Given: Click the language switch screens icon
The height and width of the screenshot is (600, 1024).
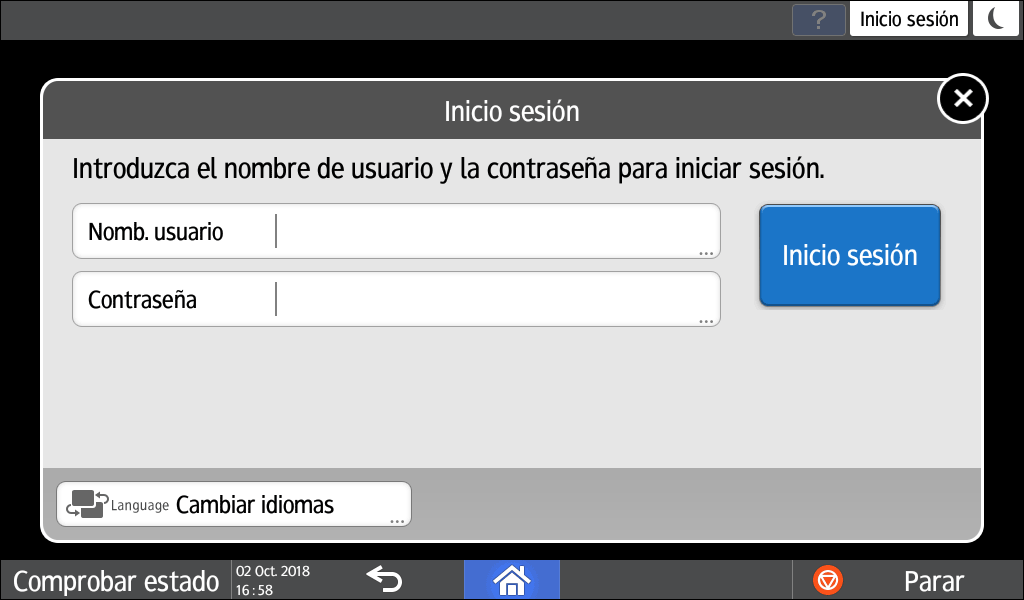Looking at the screenshot, I should click(87, 504).
